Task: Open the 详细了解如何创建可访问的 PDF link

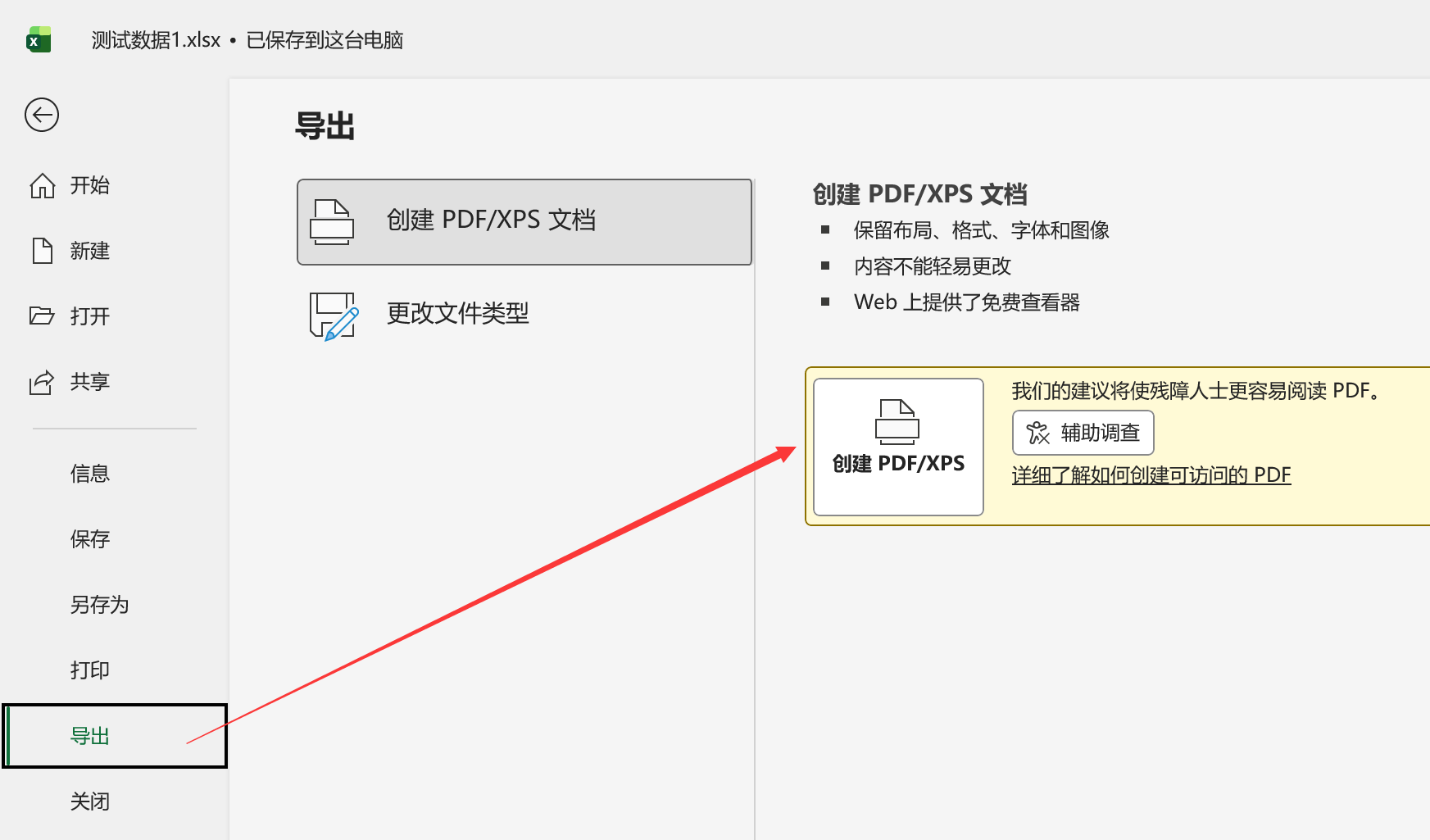Action: (x=1151, y=475)
